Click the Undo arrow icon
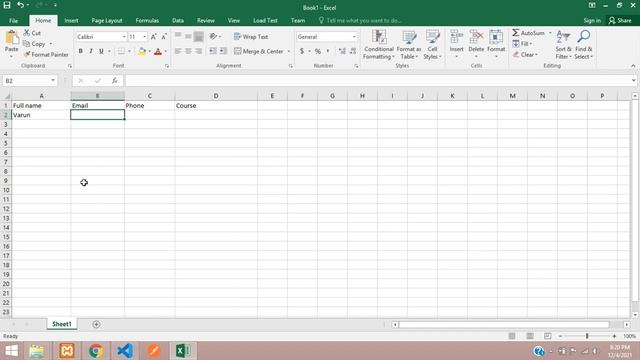The width and height of the screenshot is (640, 360). click(x=20, y=5)
